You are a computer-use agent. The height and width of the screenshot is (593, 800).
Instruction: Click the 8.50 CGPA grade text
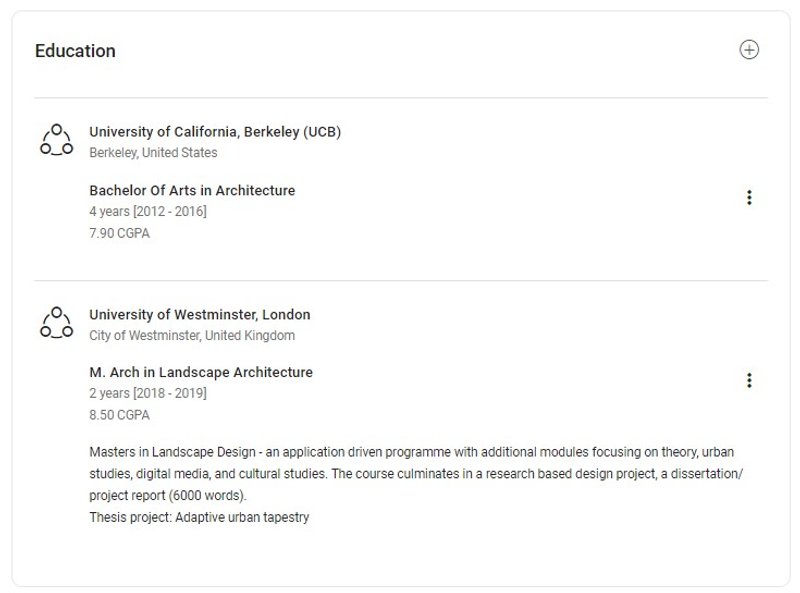119,415
